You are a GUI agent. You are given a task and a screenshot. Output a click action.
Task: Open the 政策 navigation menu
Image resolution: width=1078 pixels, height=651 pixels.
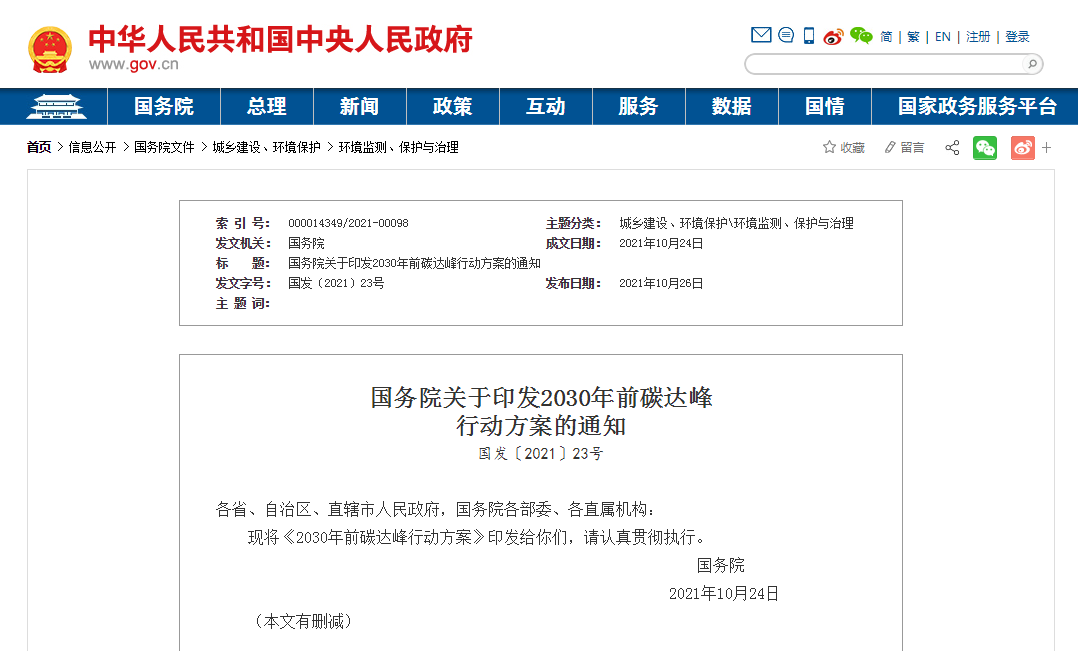click(x=452, y=107)
